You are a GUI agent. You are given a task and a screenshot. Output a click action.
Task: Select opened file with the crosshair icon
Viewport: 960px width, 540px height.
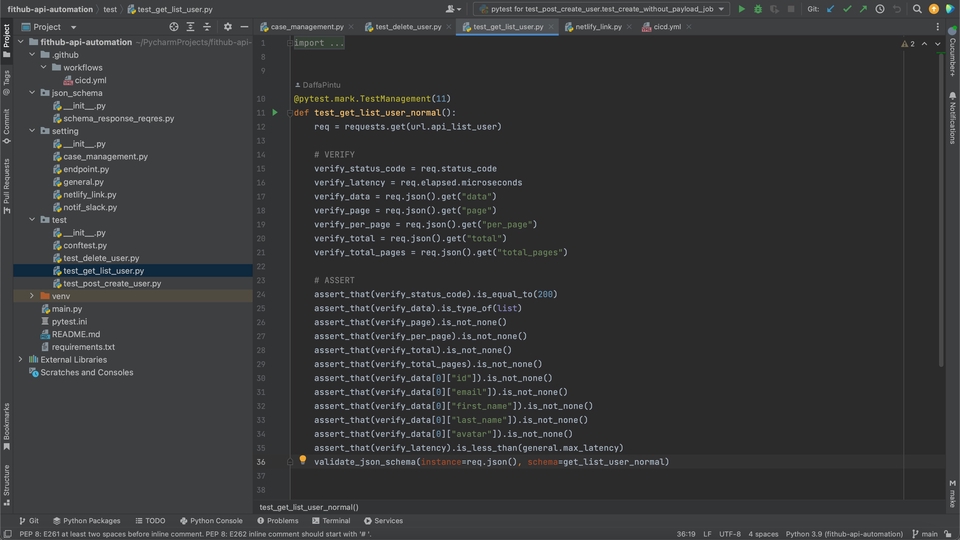coord(174,27)
